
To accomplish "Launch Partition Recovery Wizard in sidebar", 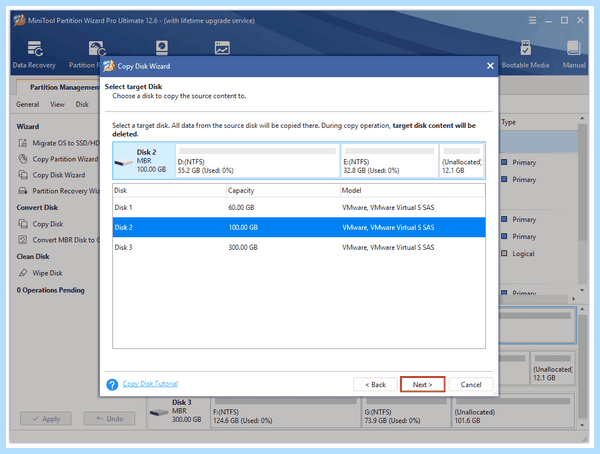I will pos(59,191).
